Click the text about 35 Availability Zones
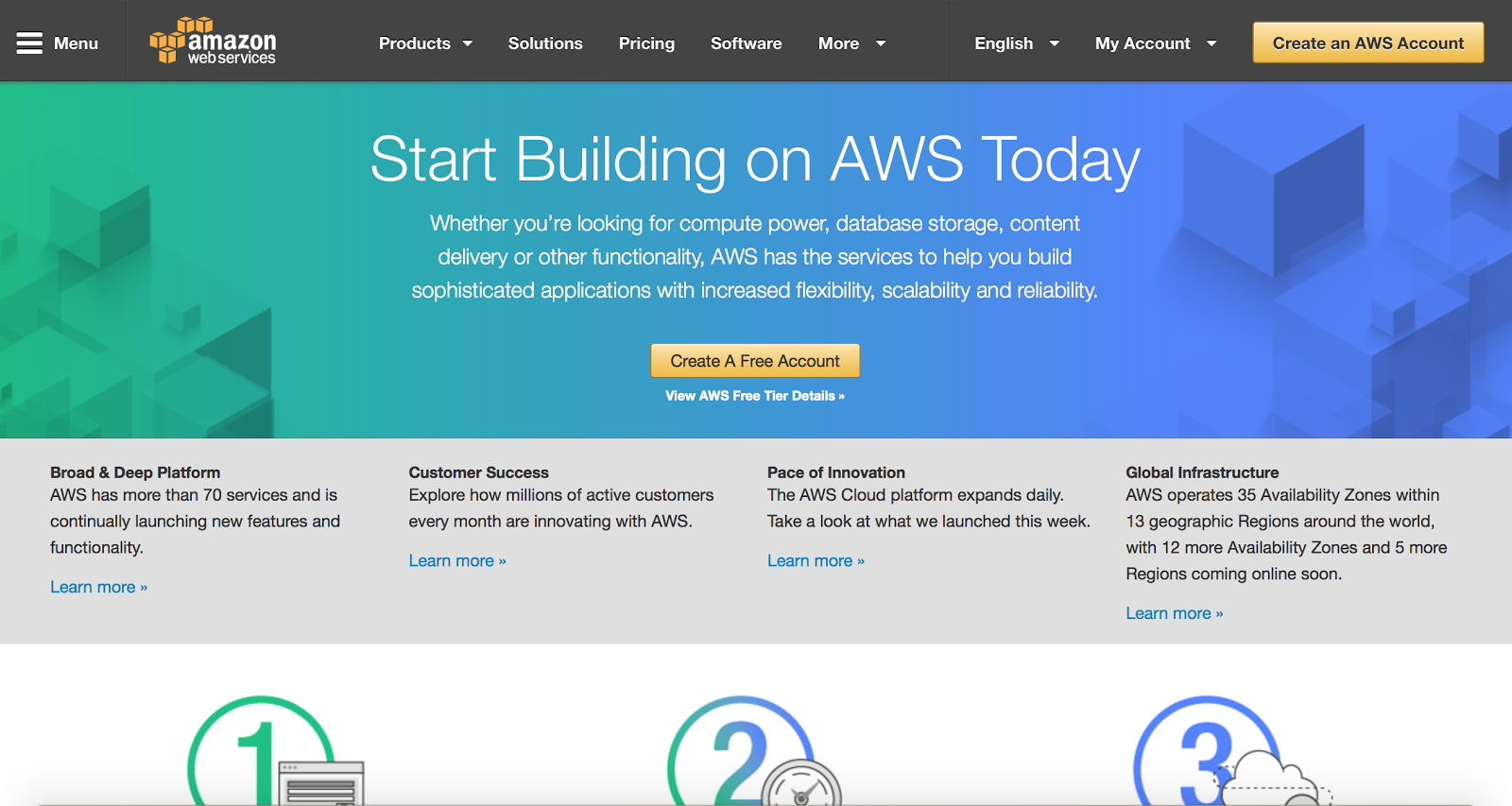1512x806 pixels. tap(1286, 534)
